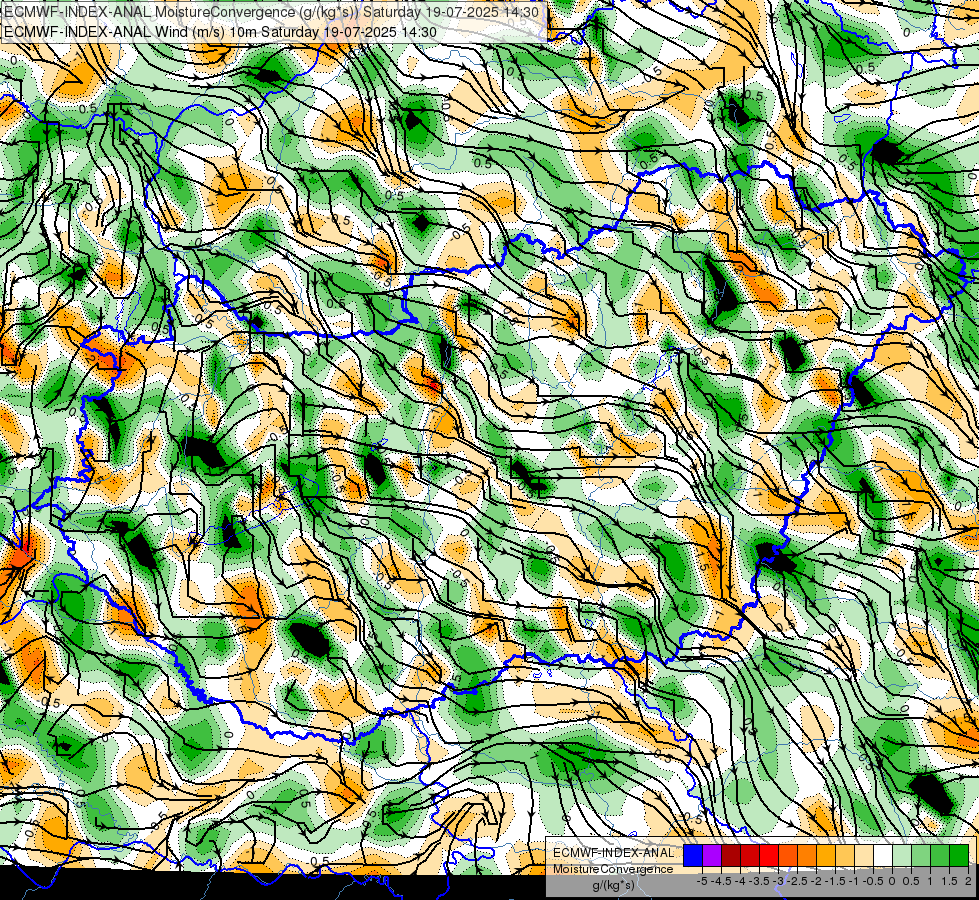979x900 pixels.
Task: Select the darkest red legend swatch
Action: tap(731, 856)
